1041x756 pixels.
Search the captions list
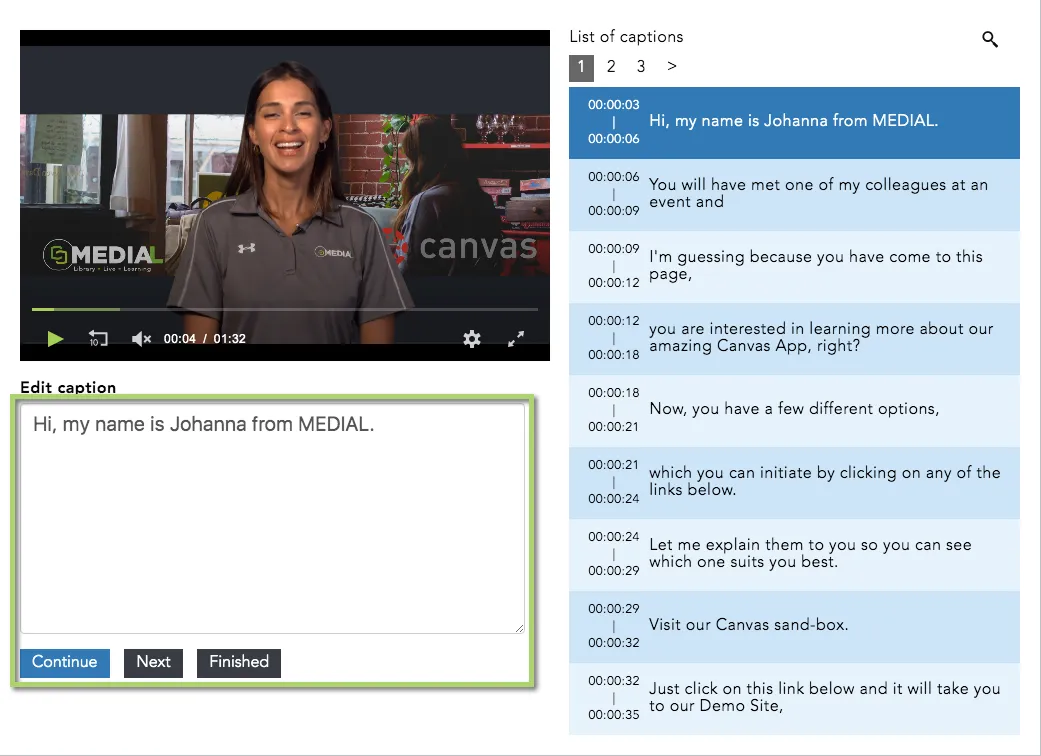990,39
